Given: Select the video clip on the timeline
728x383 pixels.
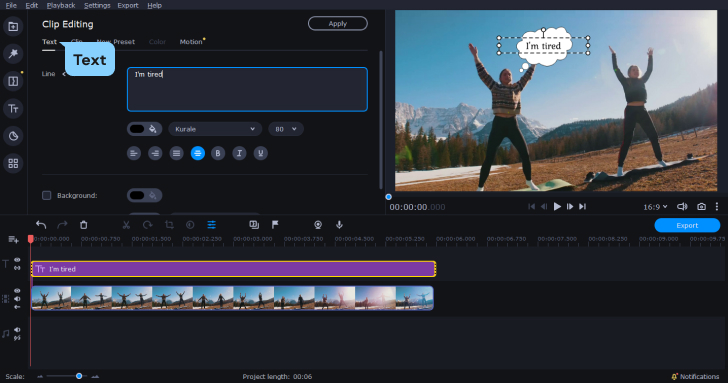Looking at the screenshot, I should 232,298.
